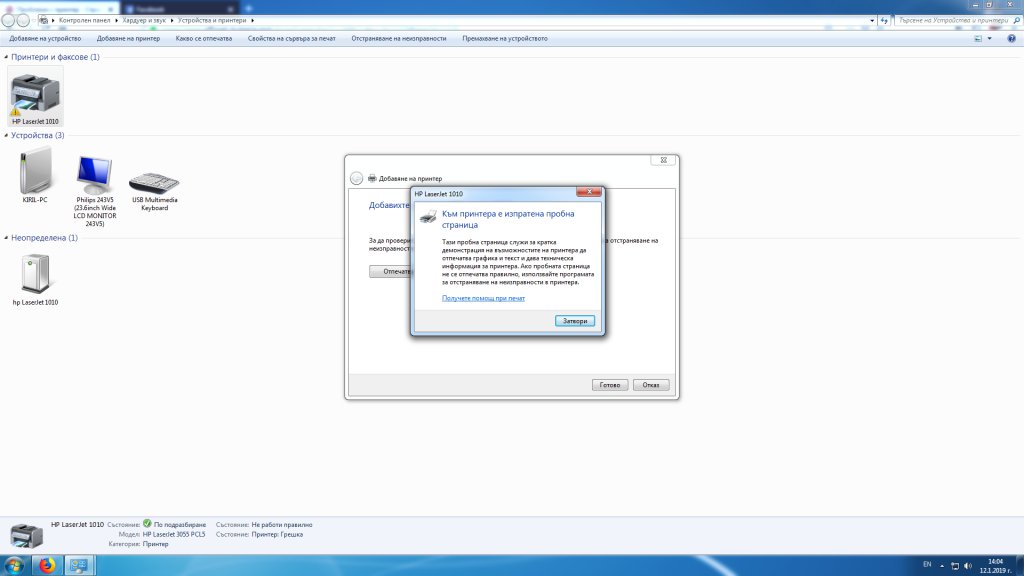This screenshot has width=1024, height=576.
Task: Click Какво се отпечатва toolbar command
Action: click(204, 39)
